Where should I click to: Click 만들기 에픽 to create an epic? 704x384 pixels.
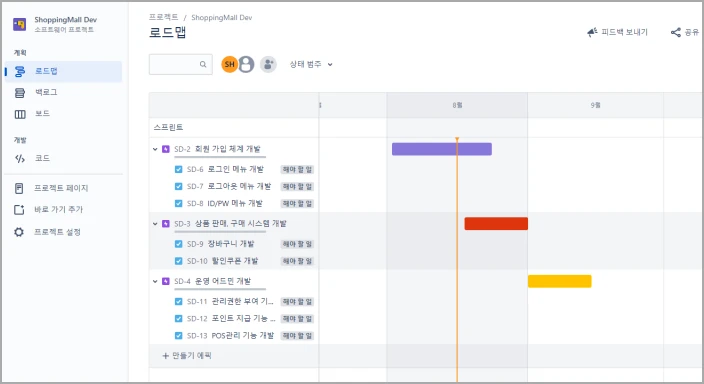click(x=187, y=356)
